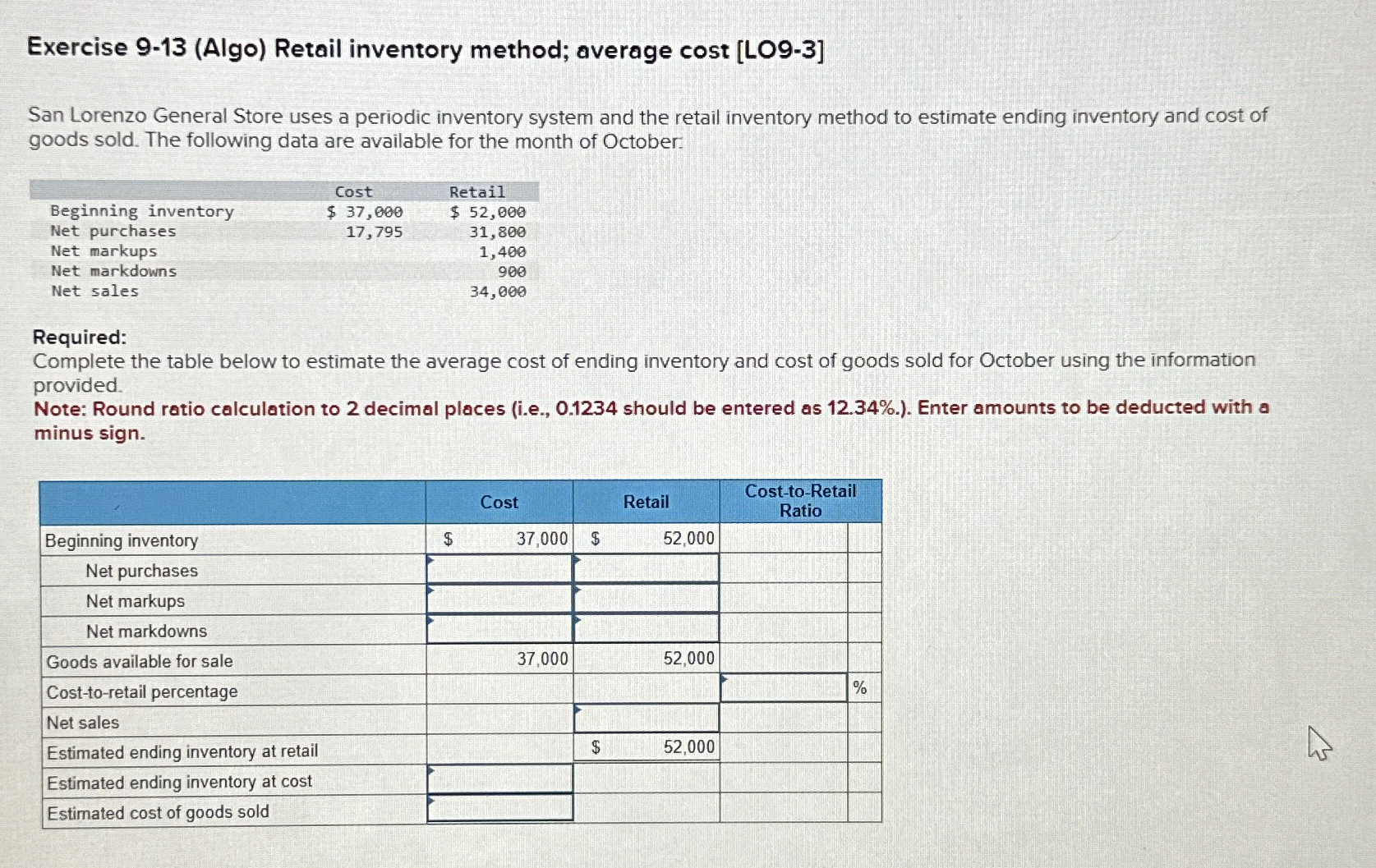The width and height of the screenshot is (1376, 868).
Task: Click the Net purchases Retail input cell
Action: point(646,568)
